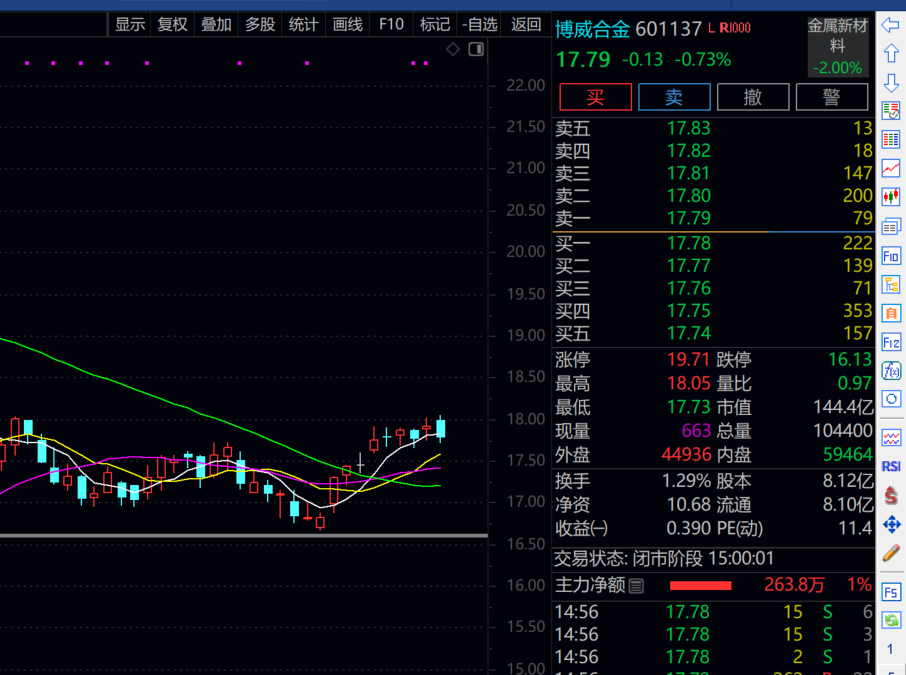Viewport: 906px width, 675px height.
Task: Click the orange 自 self-select sidebar icon
Action: click(x=890, y=313)
